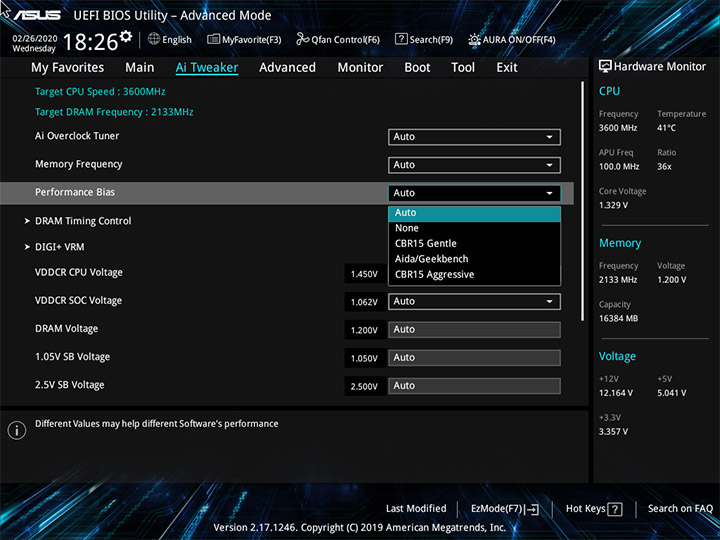The width and height of the screenshot is (720, 540).
Task: Click Qfan Control(F6) label
Action: 345,39
